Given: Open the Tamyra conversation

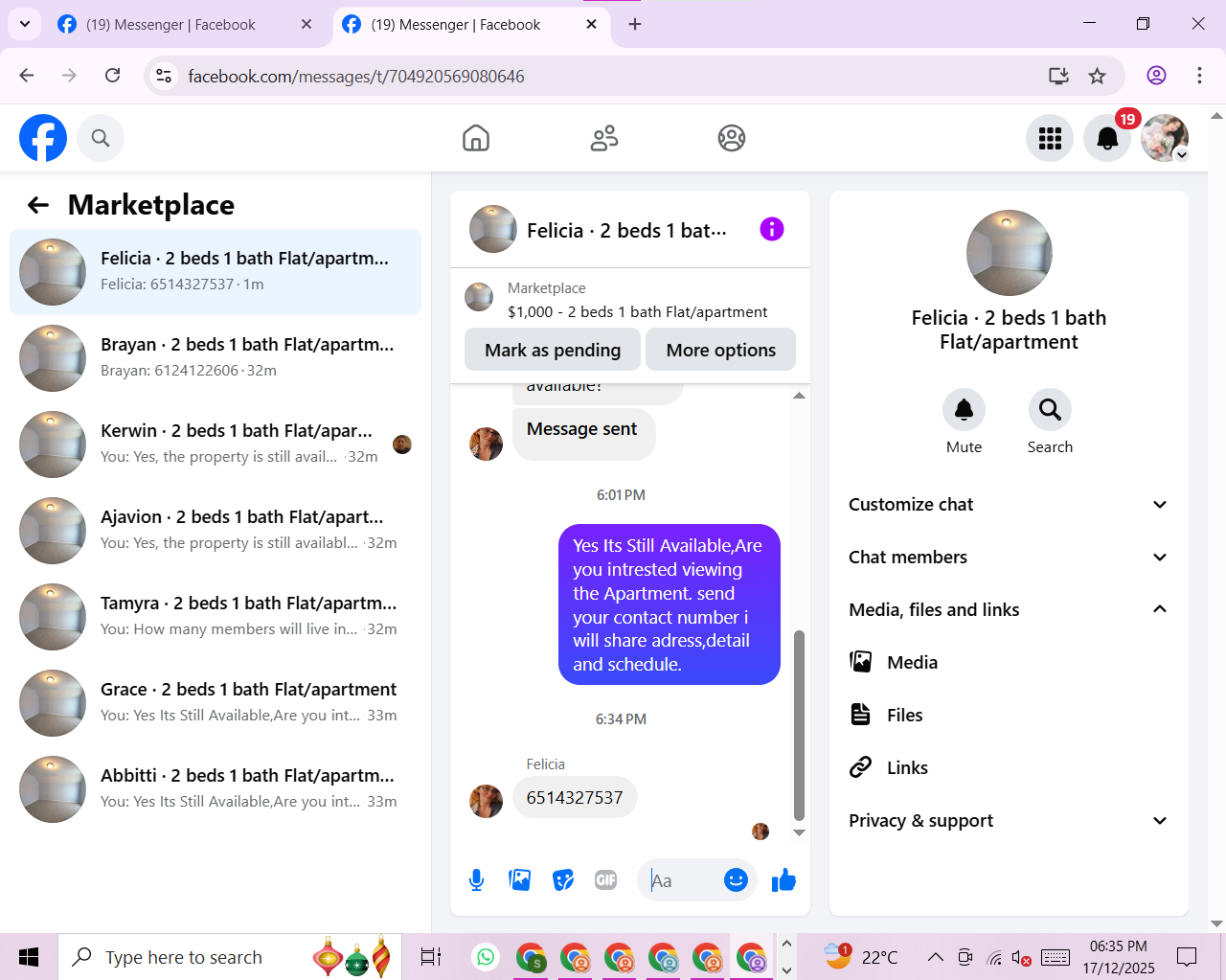Looking at the screenshot, I should click(x=216, y=617).
